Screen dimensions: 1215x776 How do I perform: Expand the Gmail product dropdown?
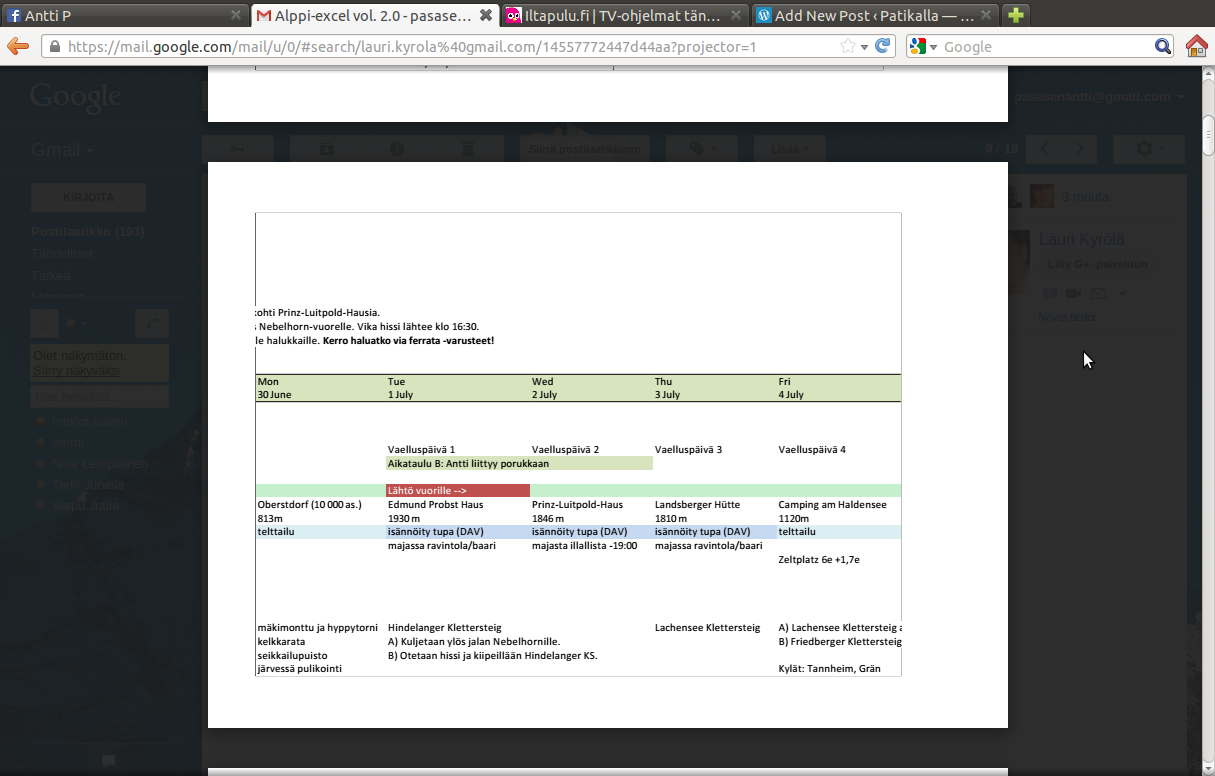pyautogui.click(x=62, y=150)
